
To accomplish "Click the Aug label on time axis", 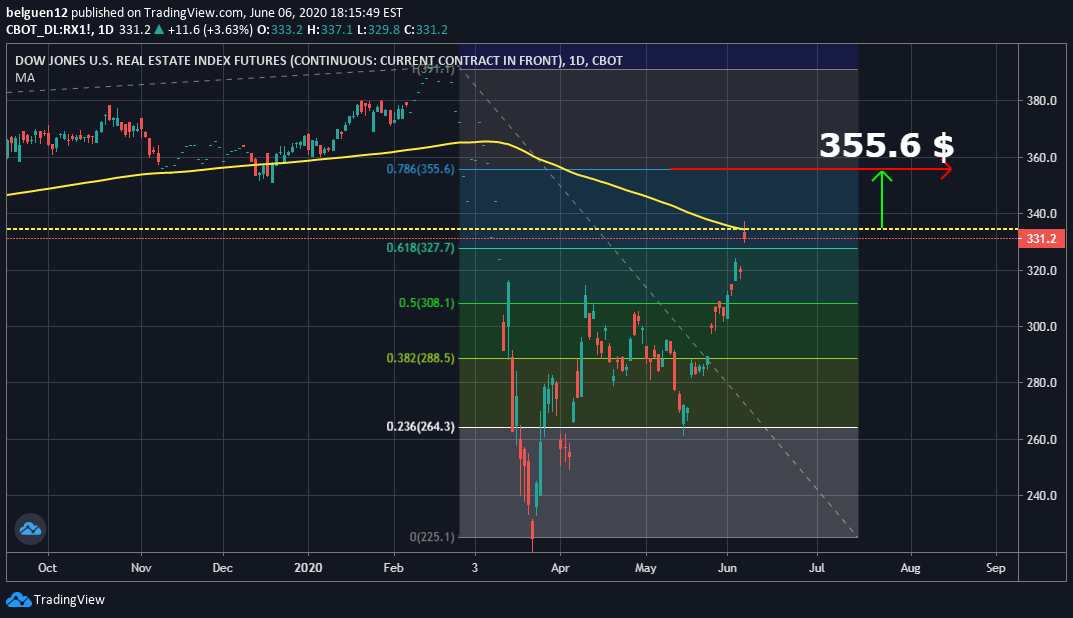I will click(x=910, y=567).
